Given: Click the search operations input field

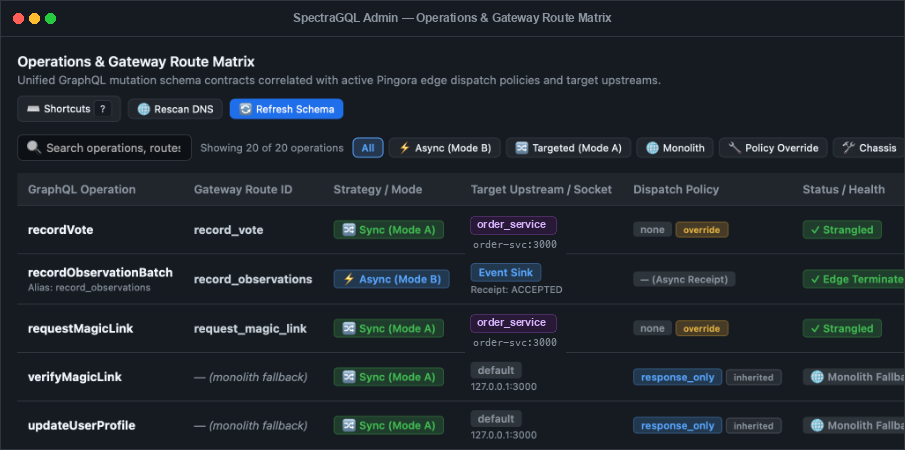Looking at the screenshot, I should coord(104,148).
